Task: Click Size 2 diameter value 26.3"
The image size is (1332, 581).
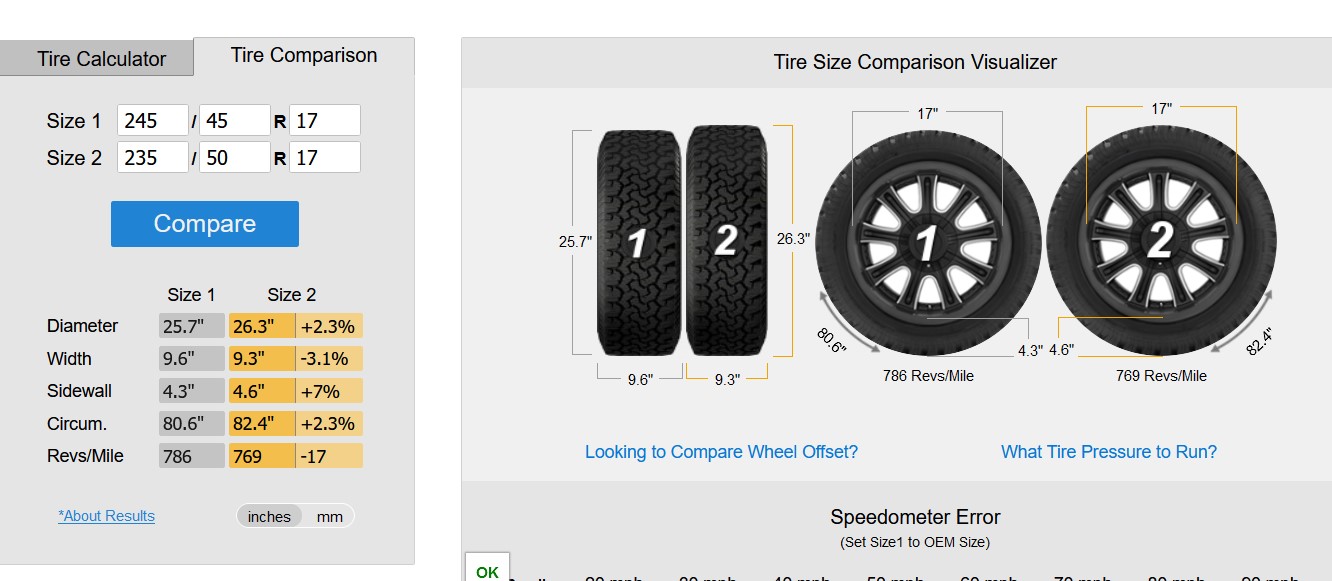Action: pyautogui.click(x=261, y=326)
